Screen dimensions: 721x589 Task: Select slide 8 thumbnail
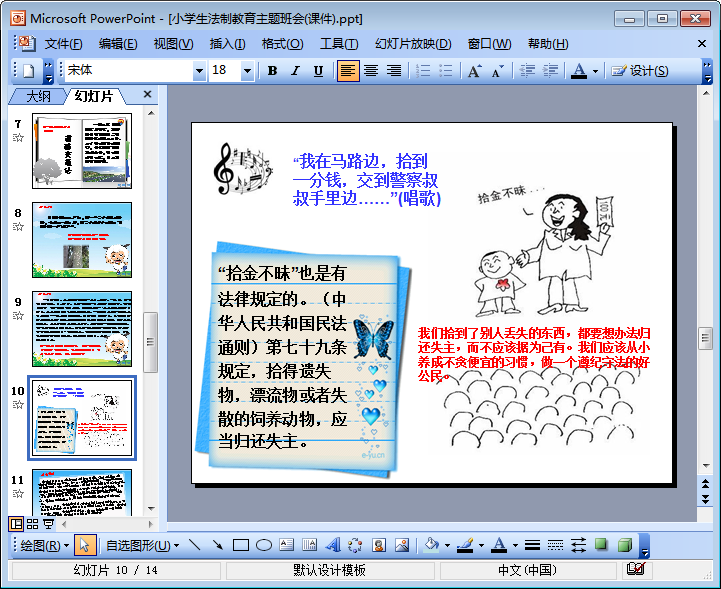81,240
